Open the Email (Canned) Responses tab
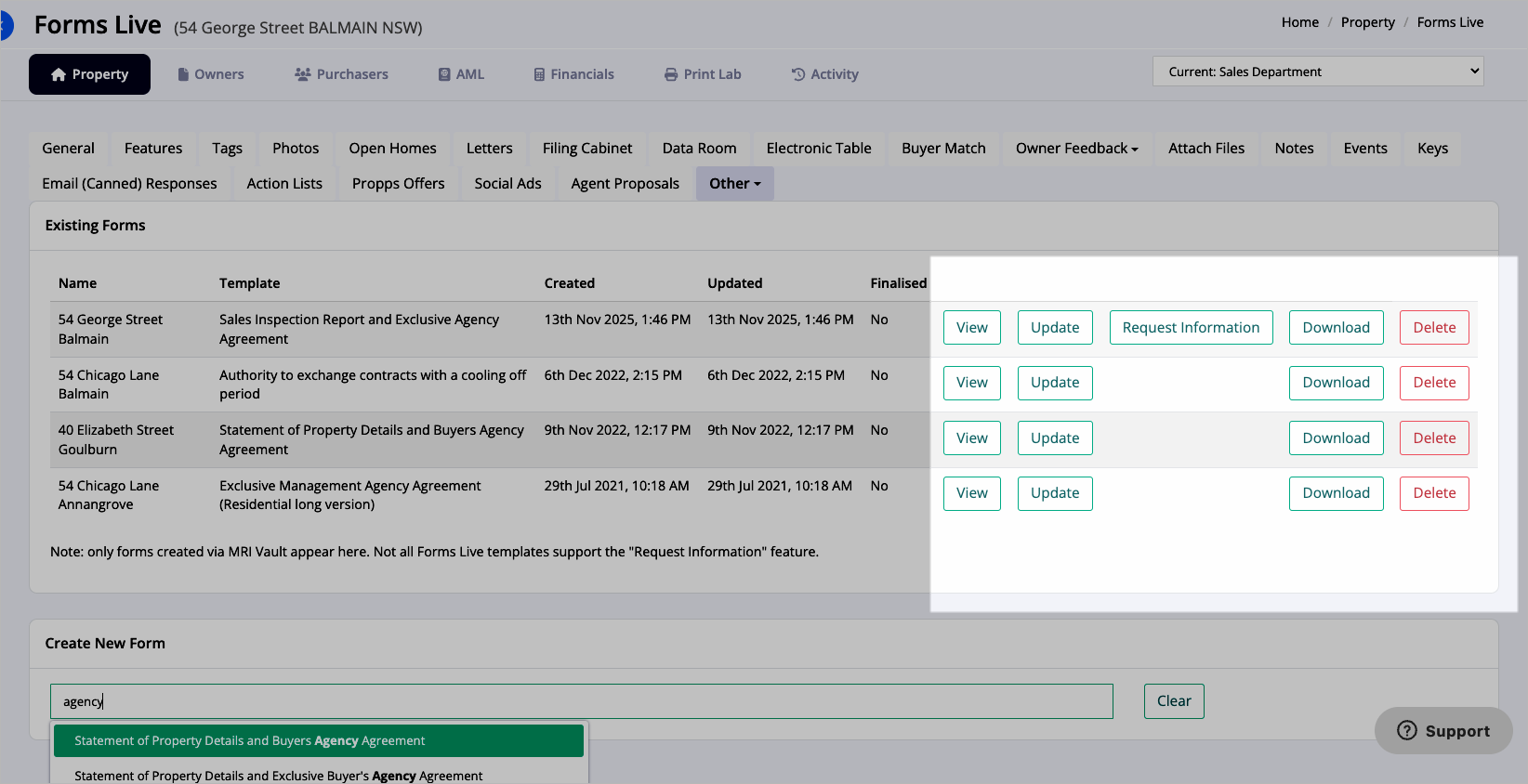1528x784 pixels. tap(129, 184)
